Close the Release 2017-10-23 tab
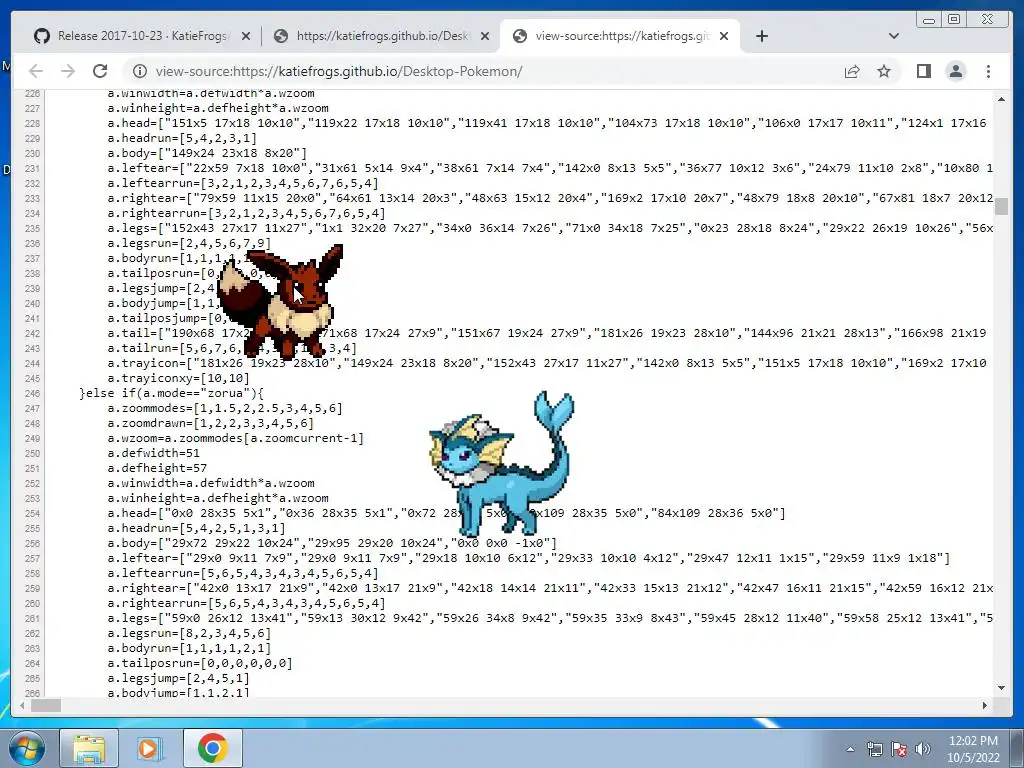Image resolution: width=1024 pixels, height=768 pixels. coord(246,37)
